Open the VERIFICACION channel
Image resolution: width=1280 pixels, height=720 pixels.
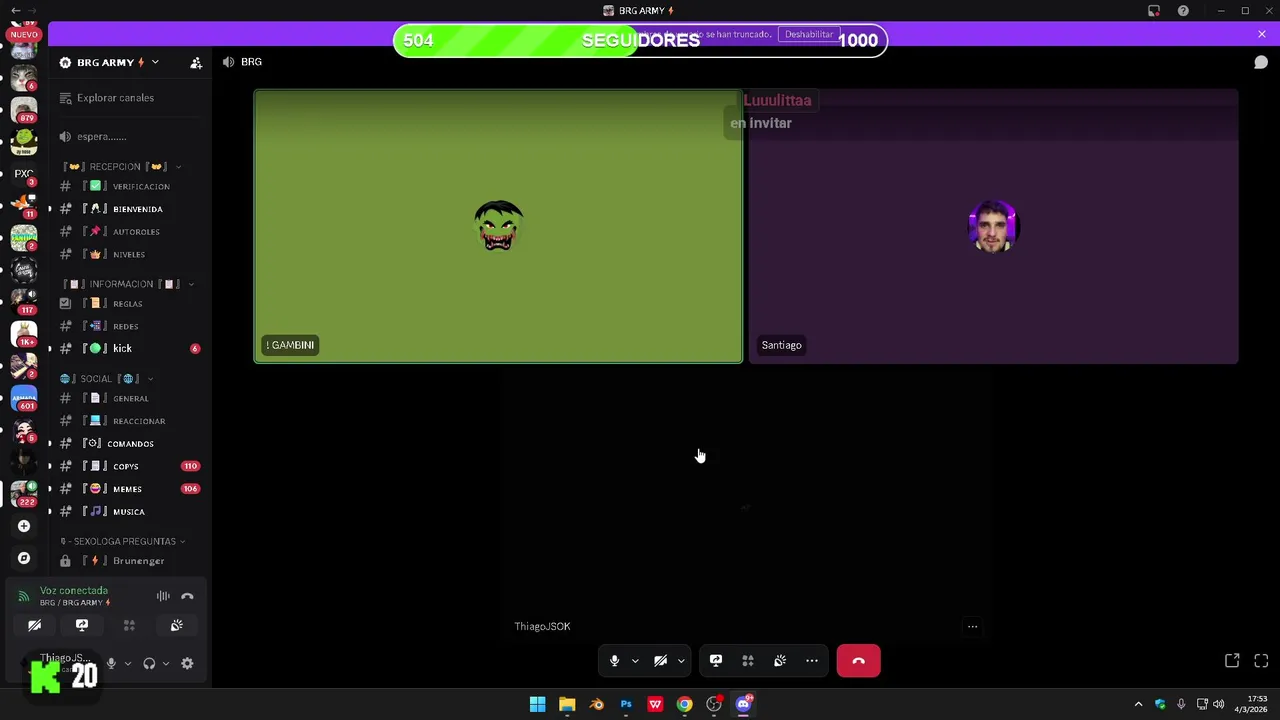click(x=129, y=187)
